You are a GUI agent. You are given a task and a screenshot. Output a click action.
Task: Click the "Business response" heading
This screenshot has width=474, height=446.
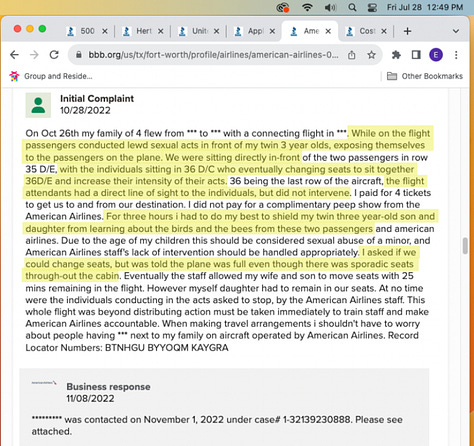108,387
